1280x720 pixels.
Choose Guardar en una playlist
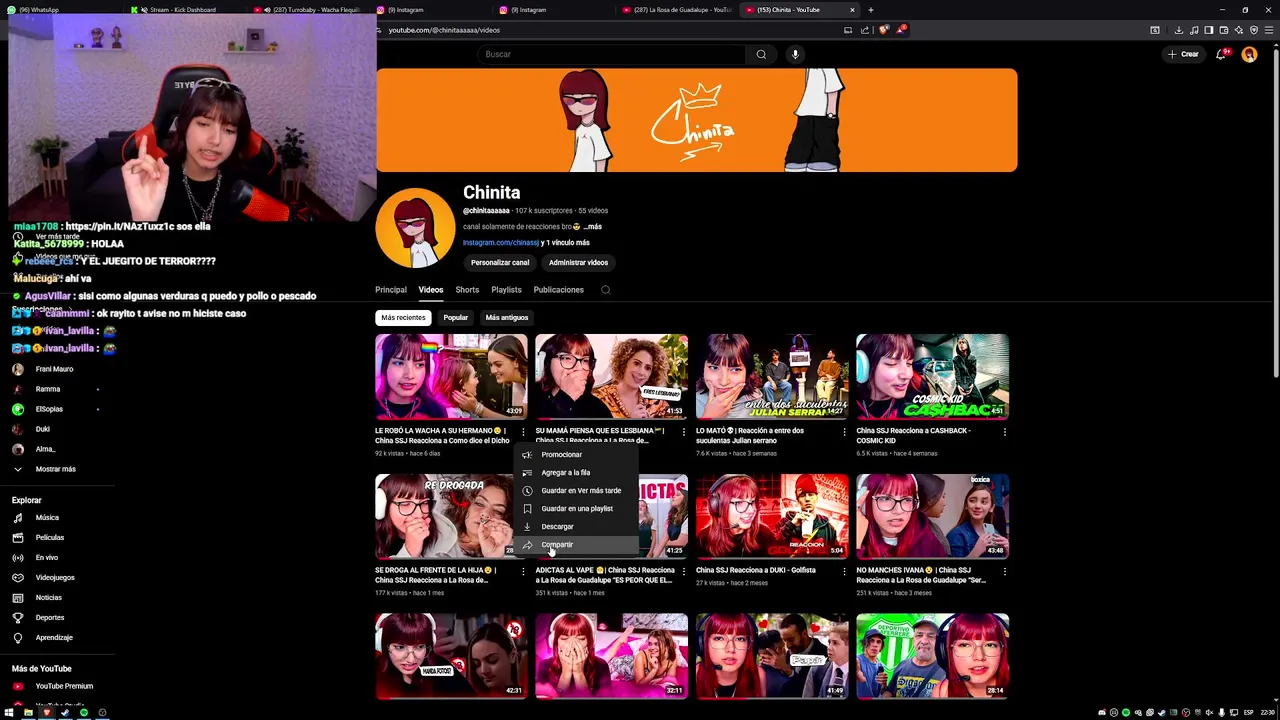pos(577,509)
